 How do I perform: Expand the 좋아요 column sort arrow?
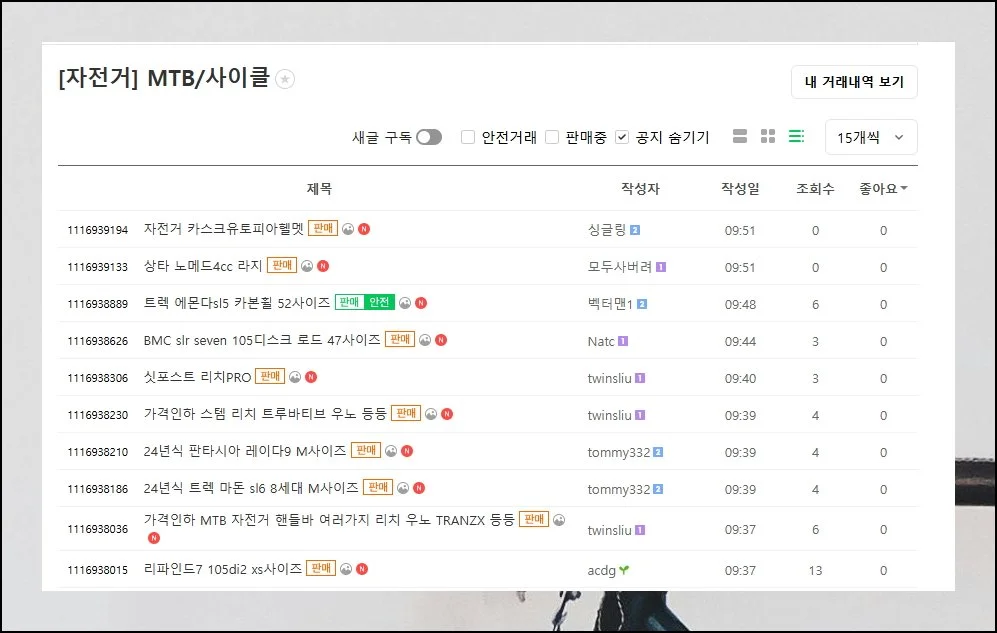(x=904, y=189)
